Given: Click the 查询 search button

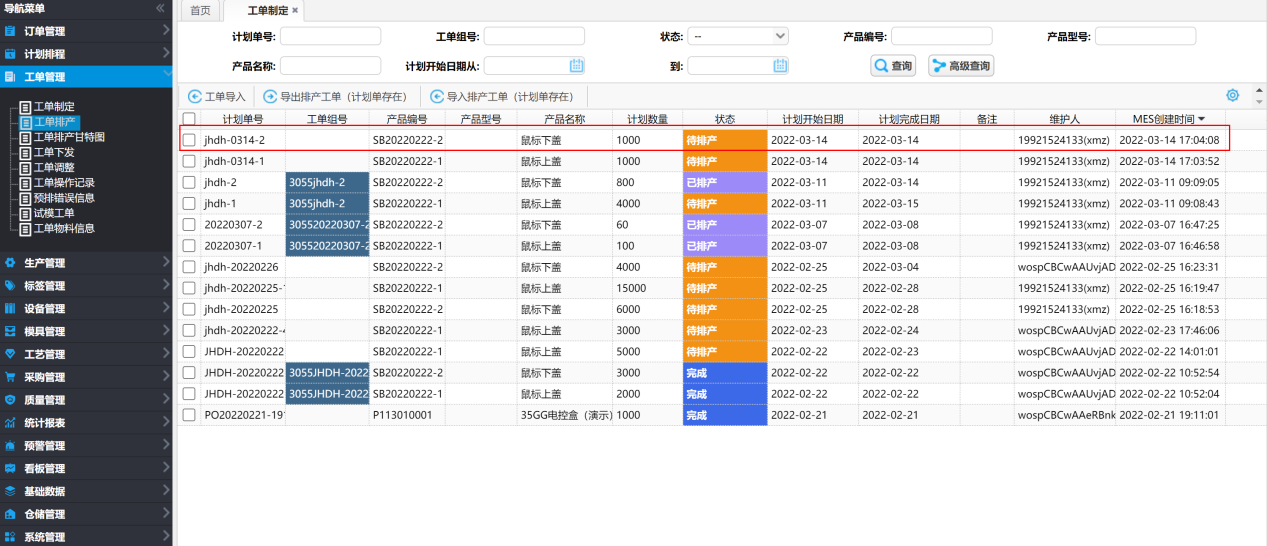Looking at the screenshot, I should pyautogui.click(x=893, y=66).
